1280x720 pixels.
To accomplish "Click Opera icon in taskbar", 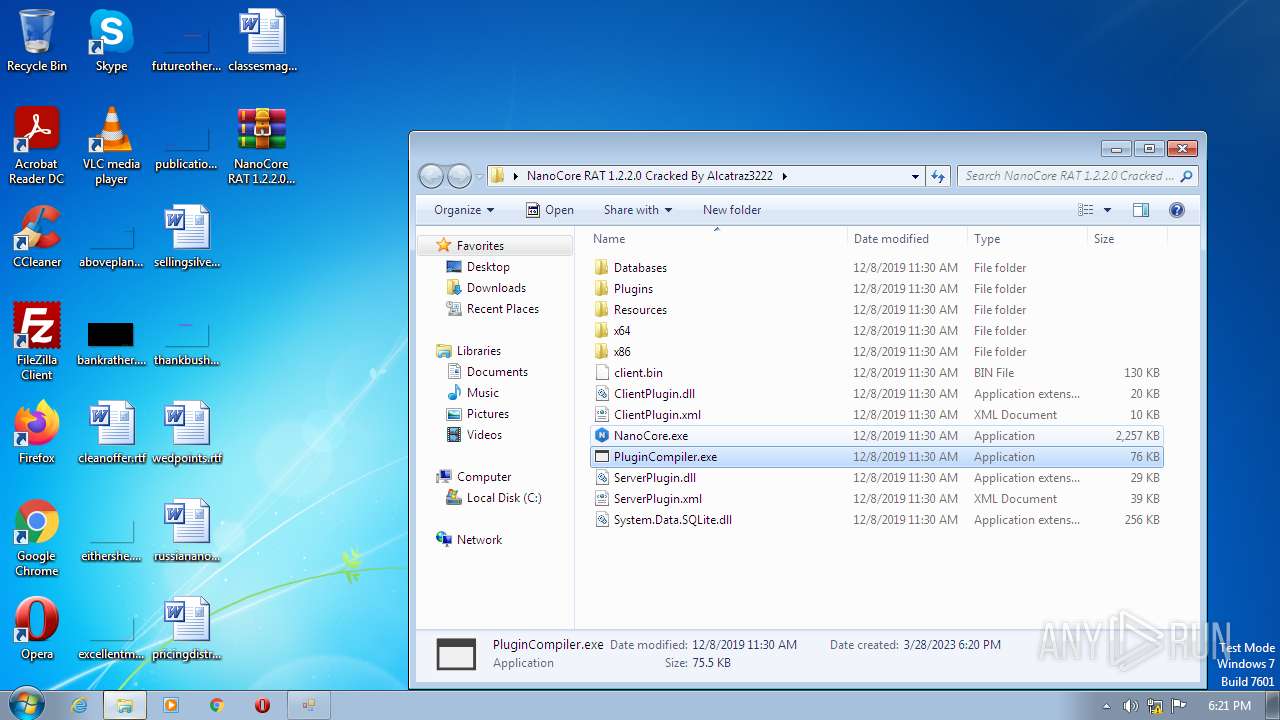I will [x=262, y=705].
